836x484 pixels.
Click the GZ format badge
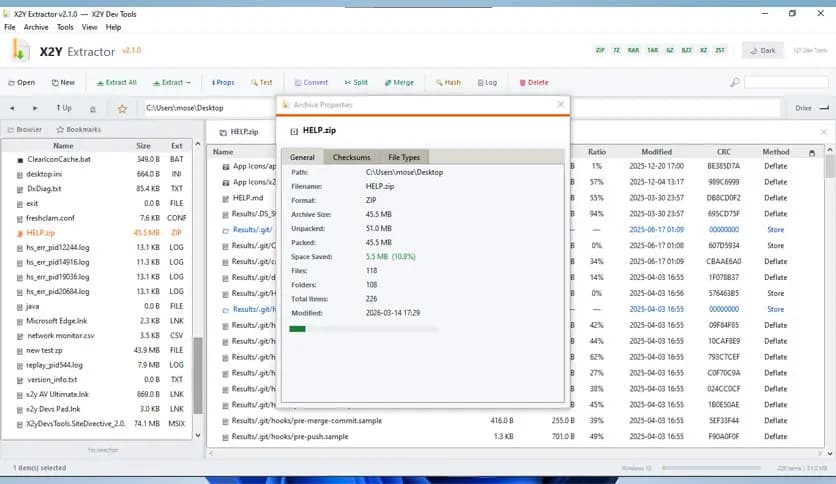point(670,50)
